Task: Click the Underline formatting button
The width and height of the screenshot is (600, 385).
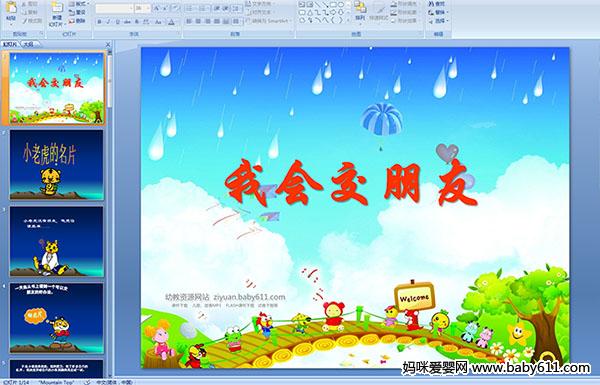Action: 117,22
